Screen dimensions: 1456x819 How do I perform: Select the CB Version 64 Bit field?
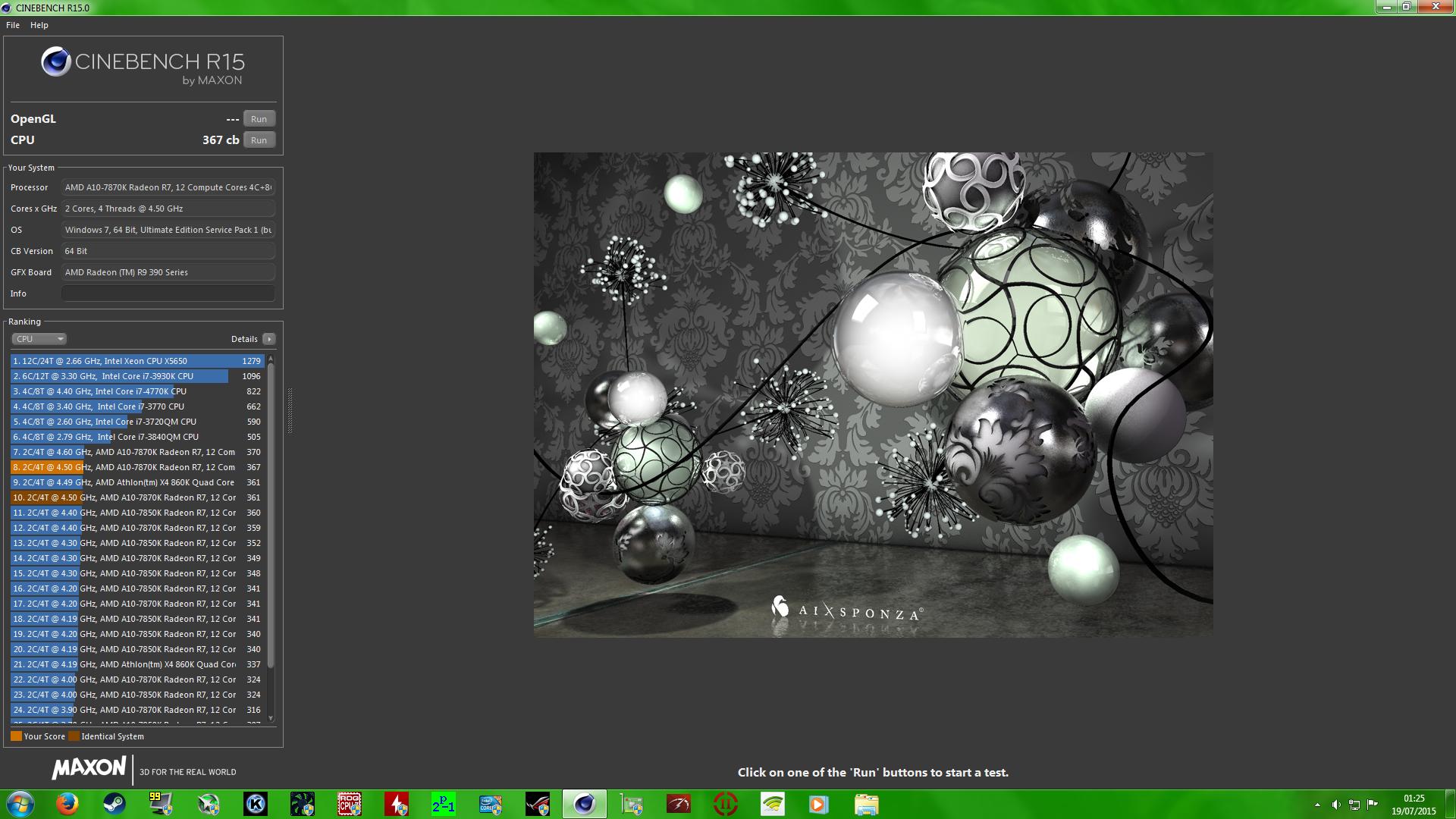[168, 251]
